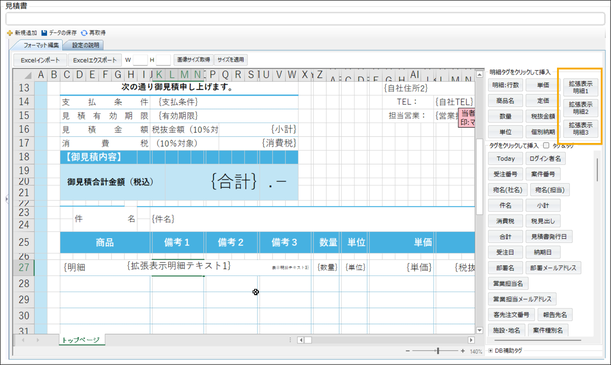This screenshot has width=611, height=365.
Task: Click the Excelインポート button
Action: 41,60
